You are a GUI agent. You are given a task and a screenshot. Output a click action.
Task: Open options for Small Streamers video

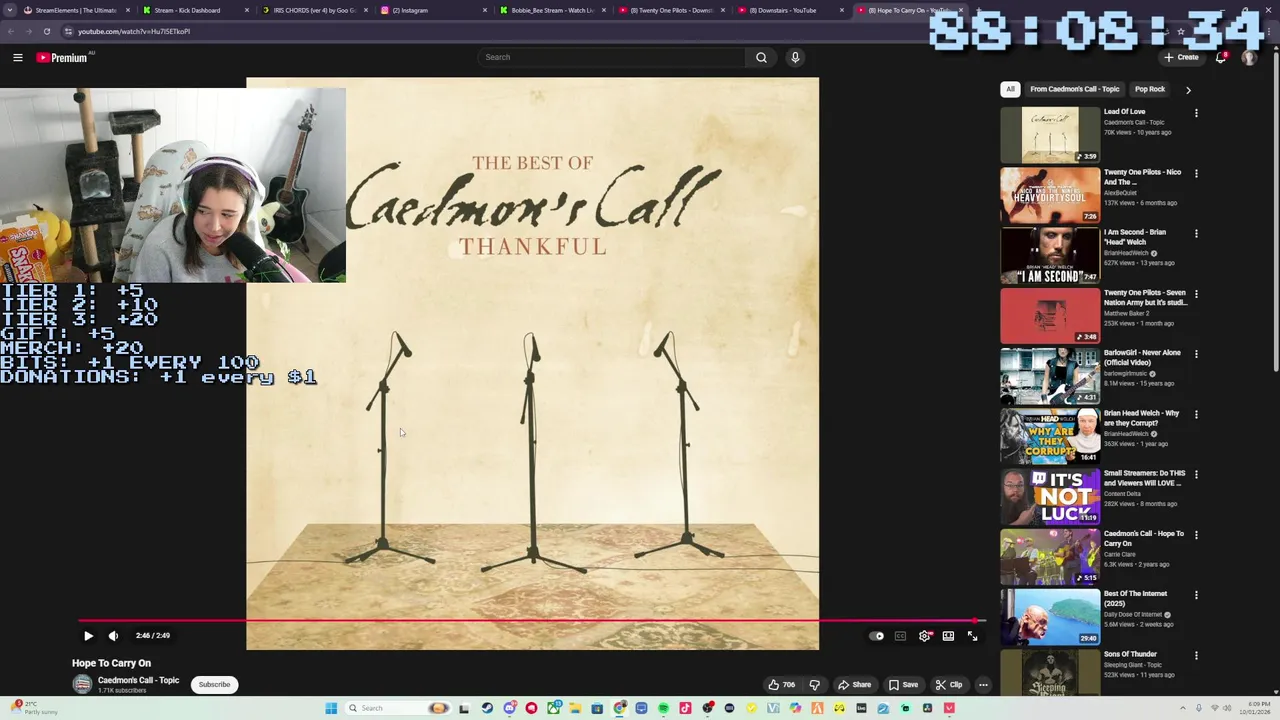pos(1196,474)
